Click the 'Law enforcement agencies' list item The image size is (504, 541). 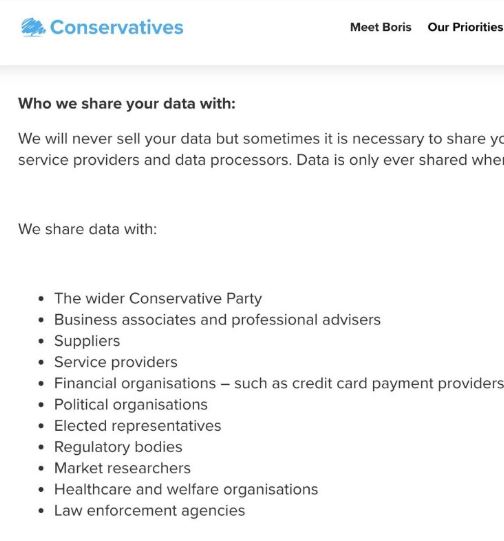click(150, 511)
